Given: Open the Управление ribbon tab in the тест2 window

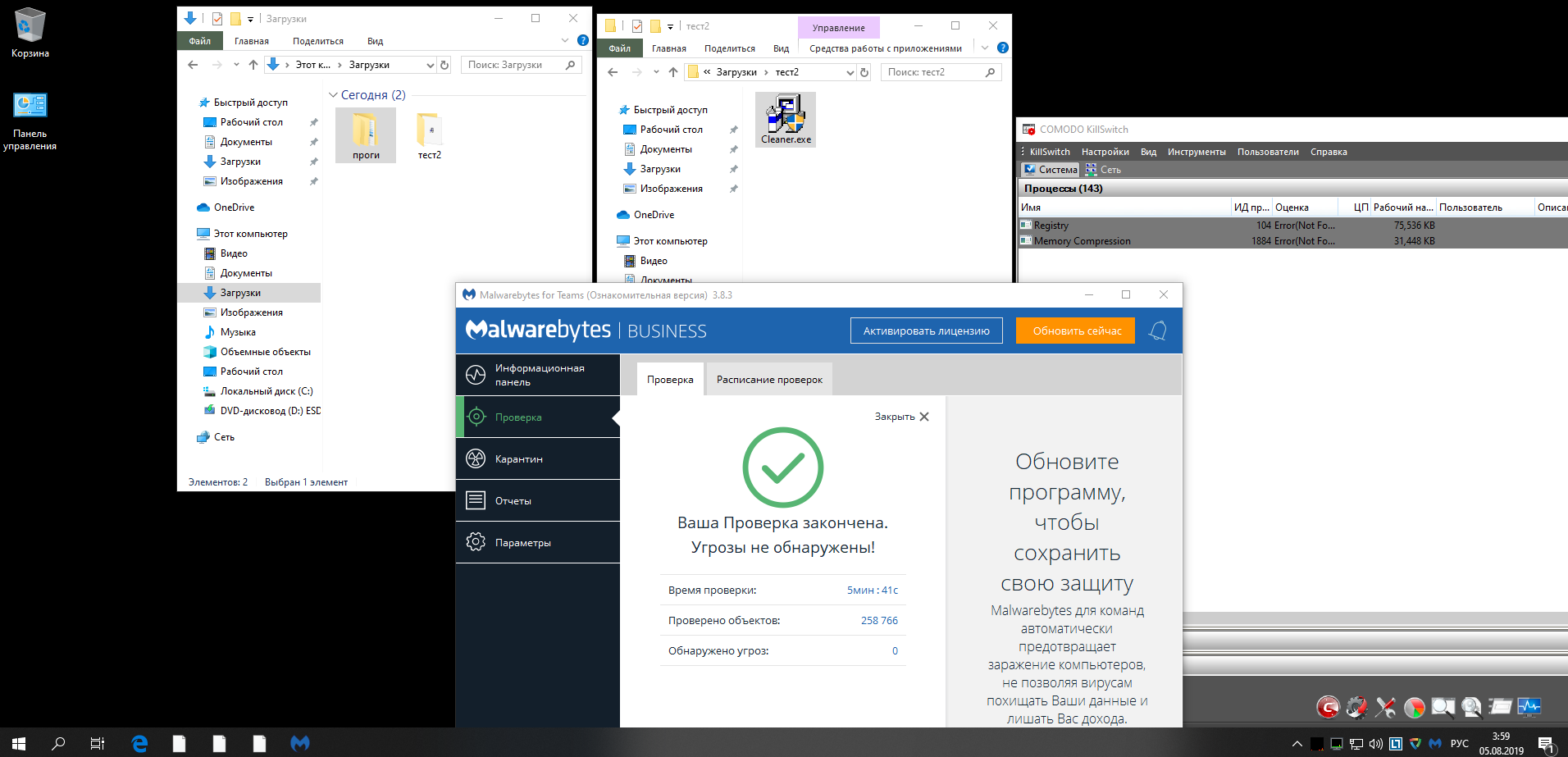Looking at the screenshot, I should pos(838,27).
